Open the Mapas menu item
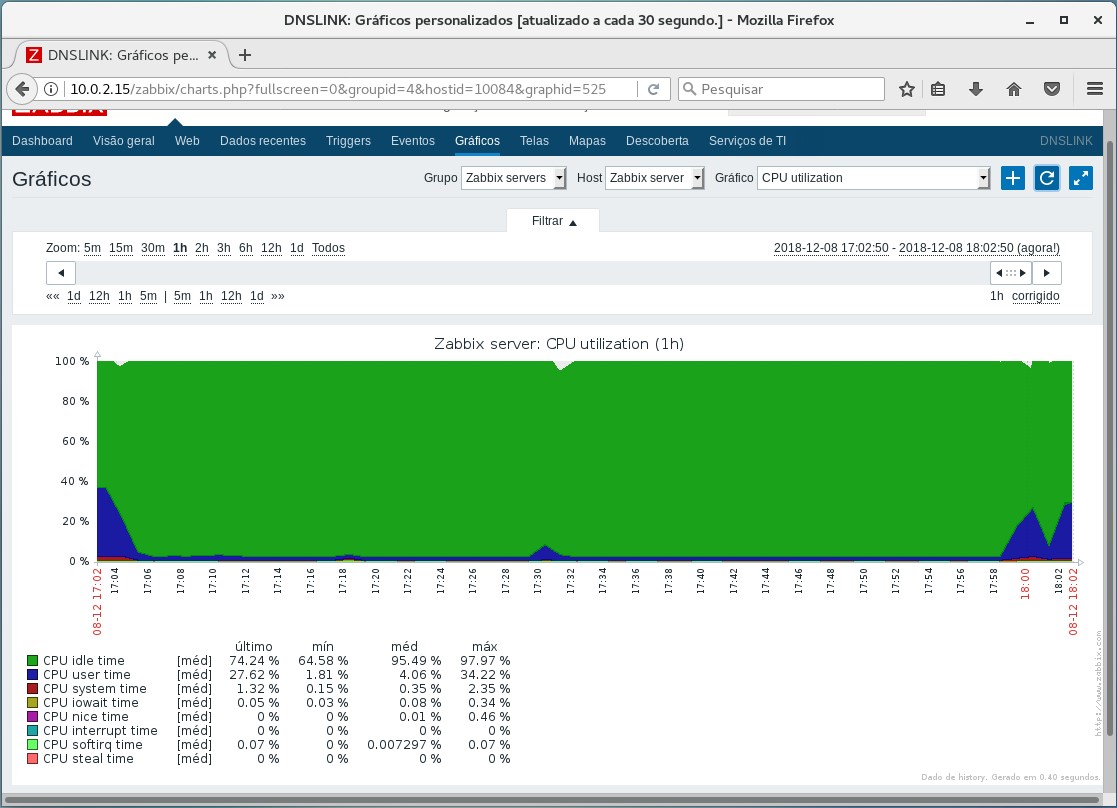The height and width of the screenshot is (808, 1117). [587, 140]
